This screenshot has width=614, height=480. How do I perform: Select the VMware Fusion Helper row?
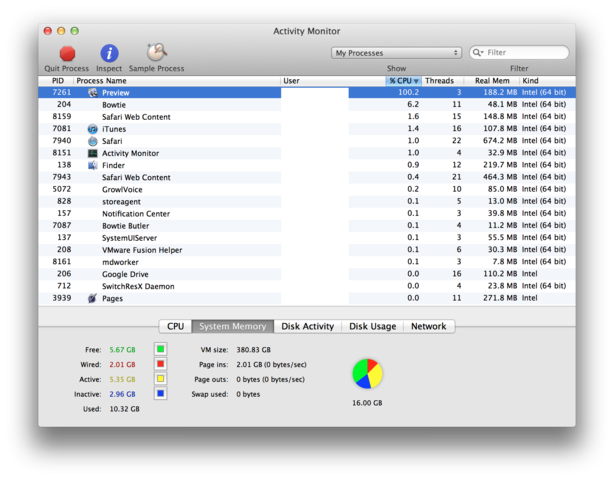[307, 250]
